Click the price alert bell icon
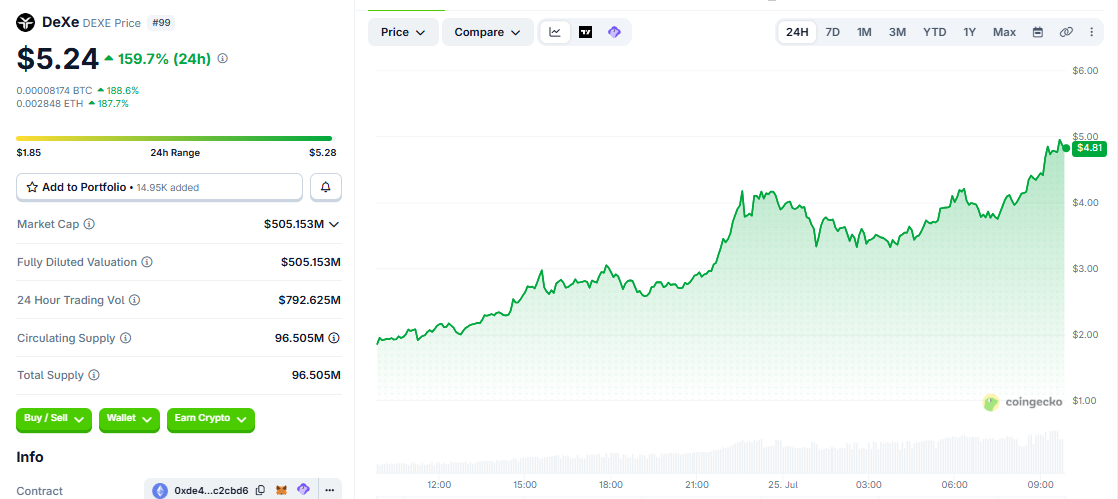 tap(326, 187)
